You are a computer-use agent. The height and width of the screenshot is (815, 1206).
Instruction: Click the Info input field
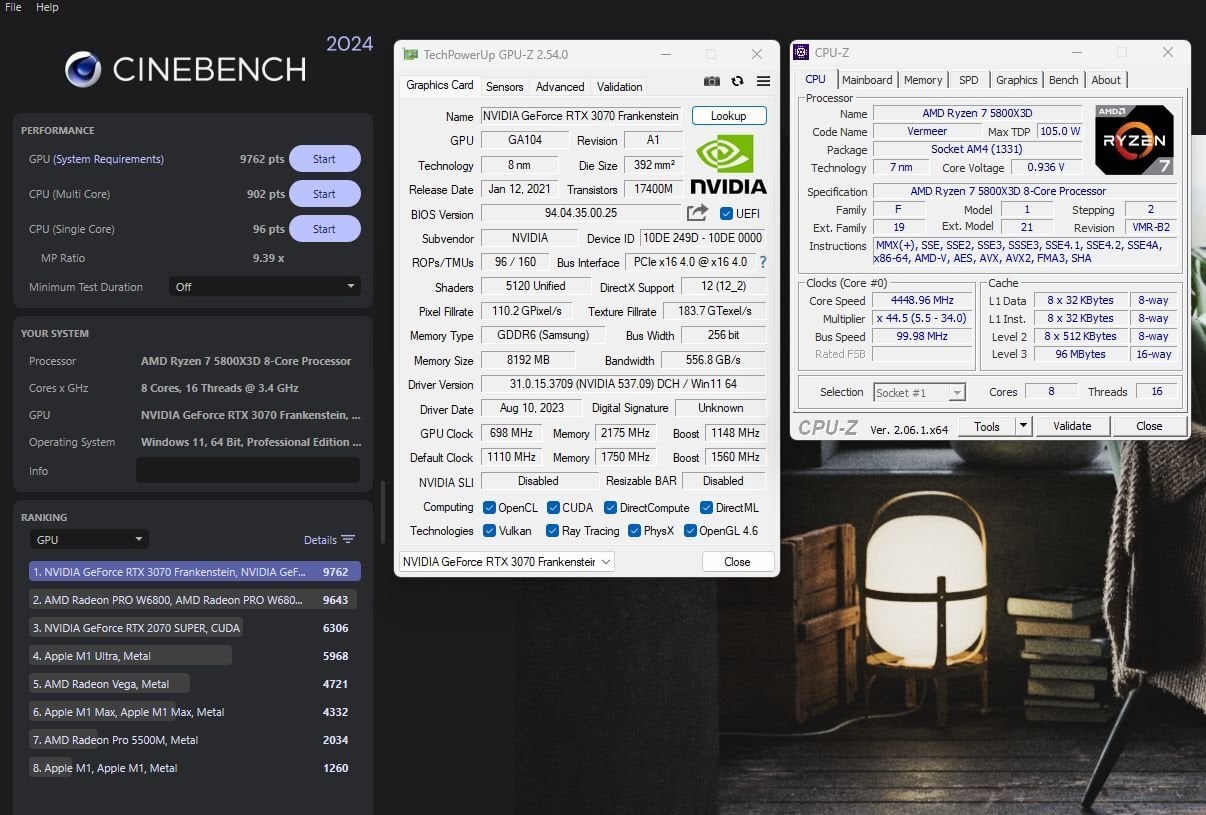tap(248, 470)
